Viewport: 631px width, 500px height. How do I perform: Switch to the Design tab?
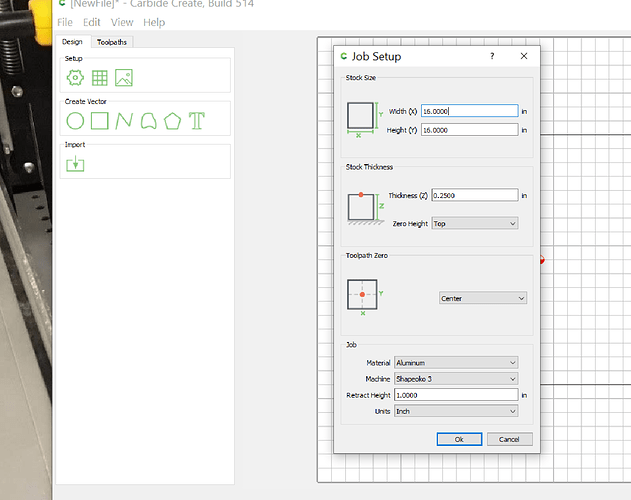[72, 42]
